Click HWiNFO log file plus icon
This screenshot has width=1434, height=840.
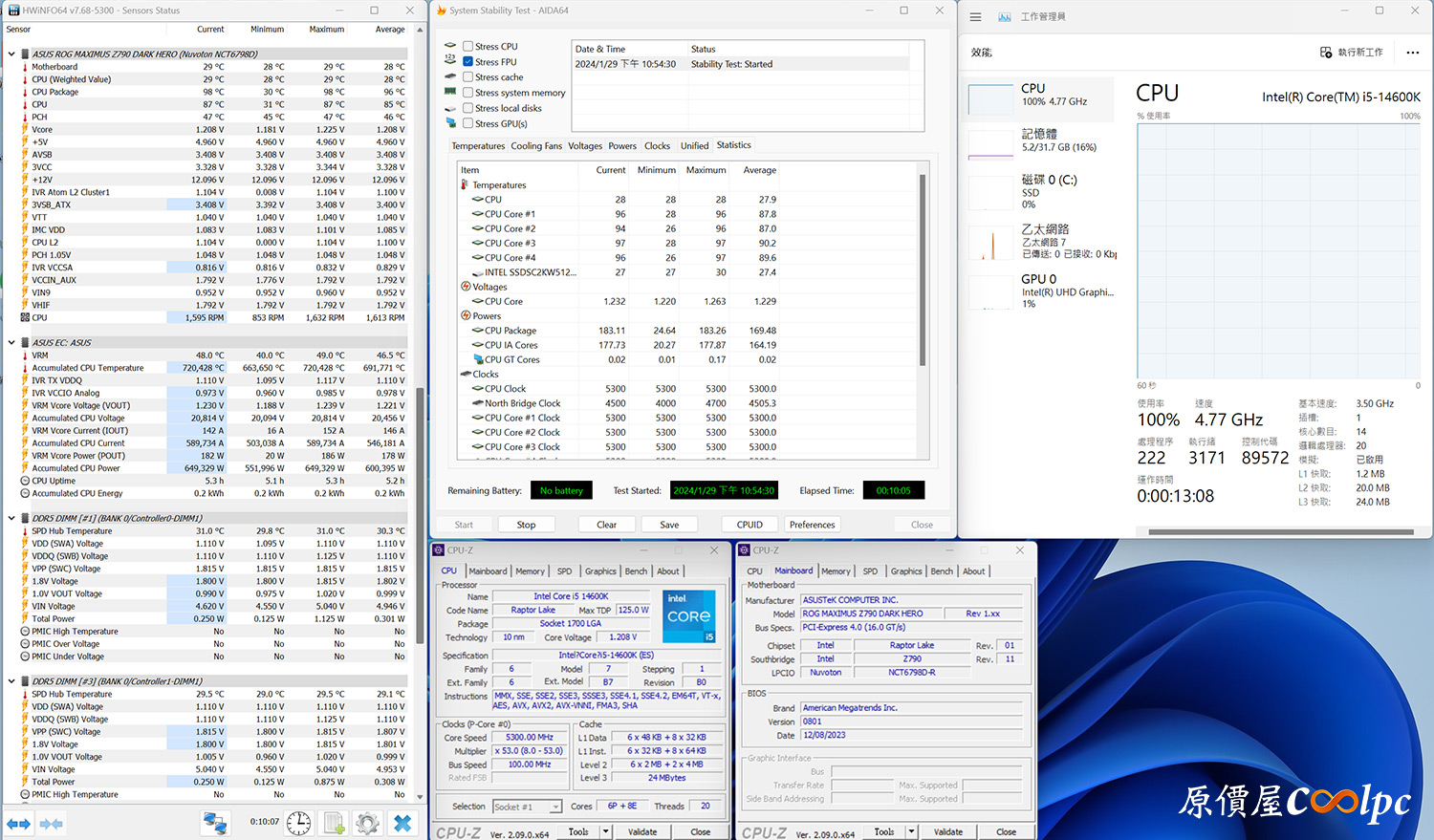point(334,823)
